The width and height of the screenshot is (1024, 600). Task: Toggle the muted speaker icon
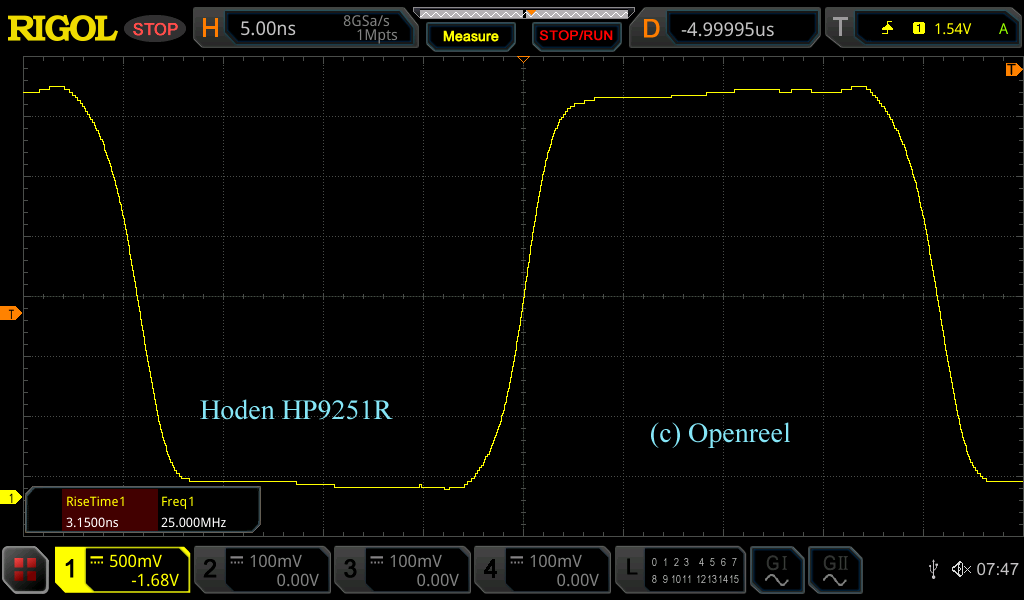[x=961, y=569]
